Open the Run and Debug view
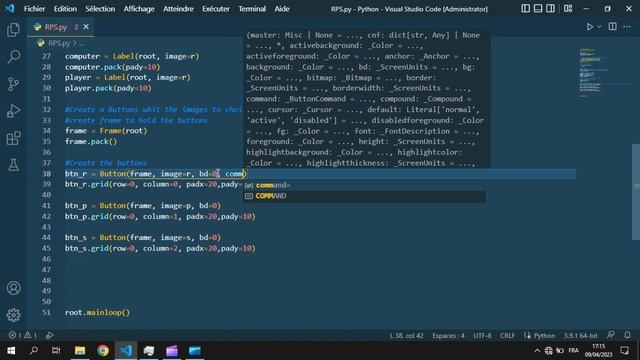This screenshot has width=640, height=360. 13,111
